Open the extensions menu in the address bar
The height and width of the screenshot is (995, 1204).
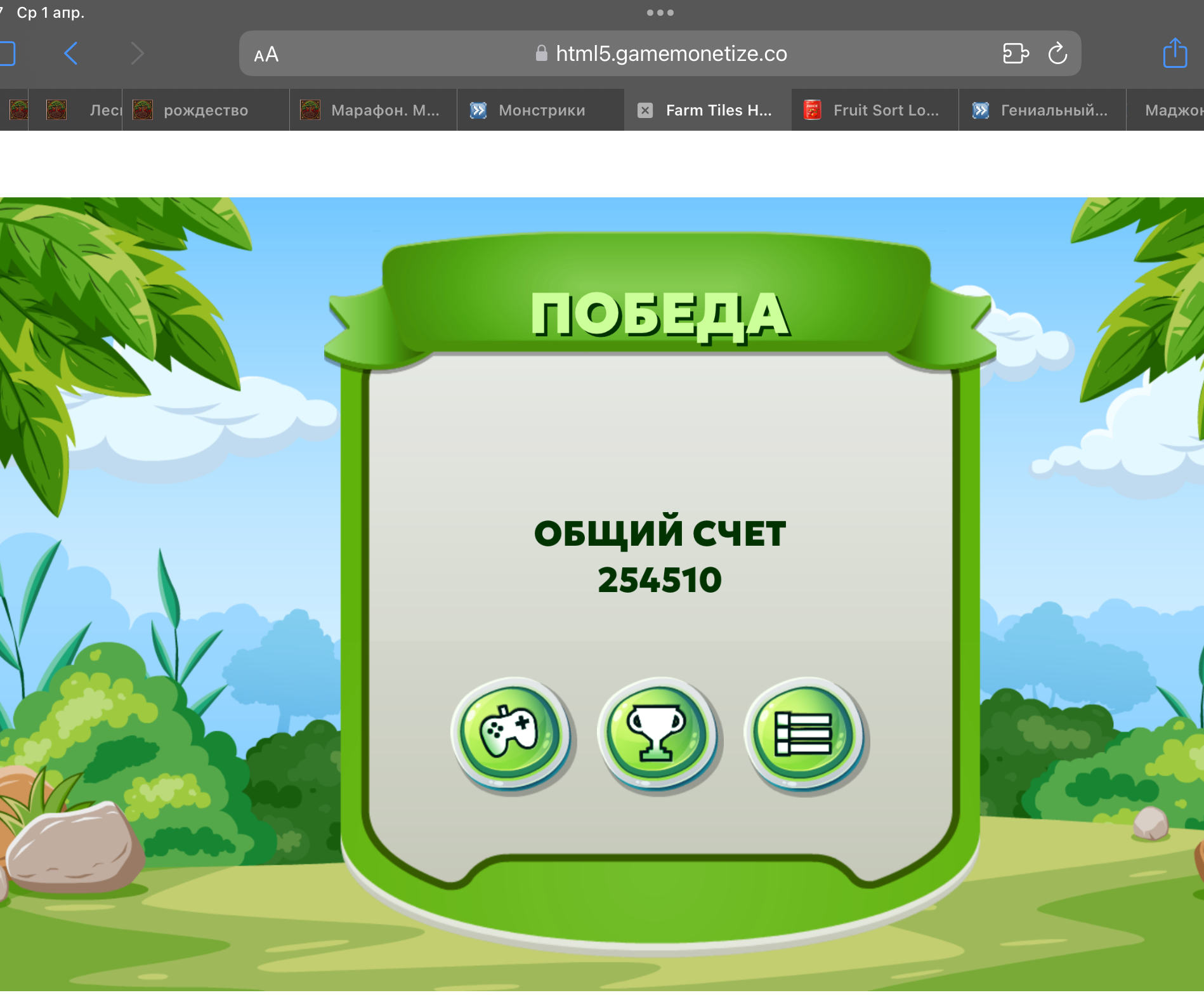1016,53
